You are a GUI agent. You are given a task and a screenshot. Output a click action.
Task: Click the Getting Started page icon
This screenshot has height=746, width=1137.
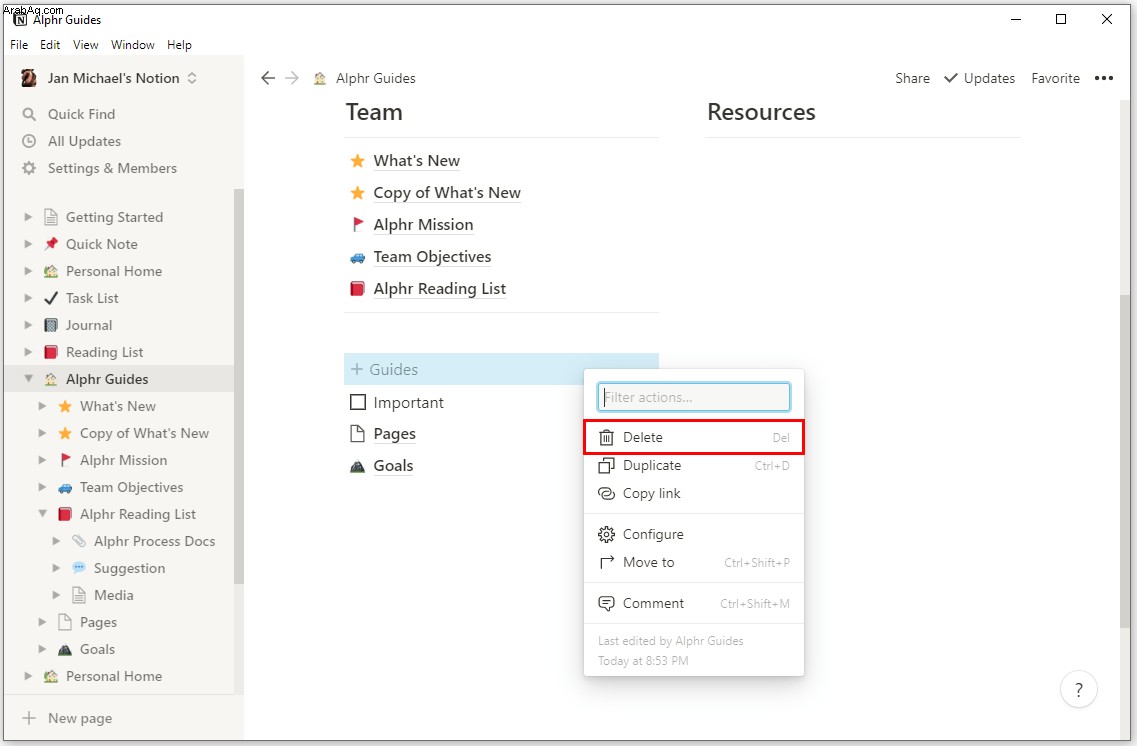tap(51, 217)
